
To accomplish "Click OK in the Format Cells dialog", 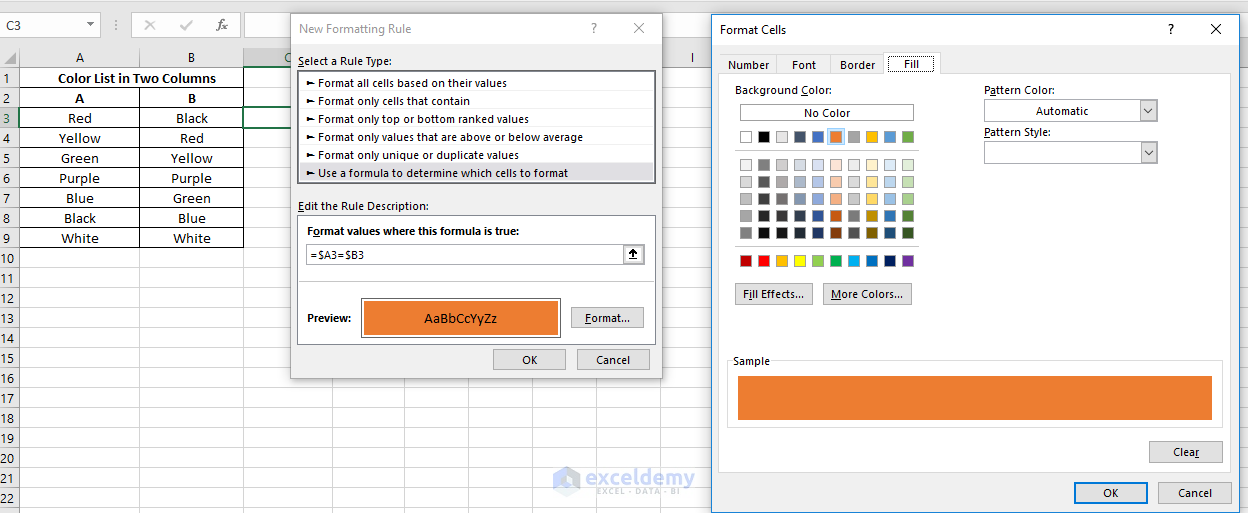I will click(x=1111, y=493).
